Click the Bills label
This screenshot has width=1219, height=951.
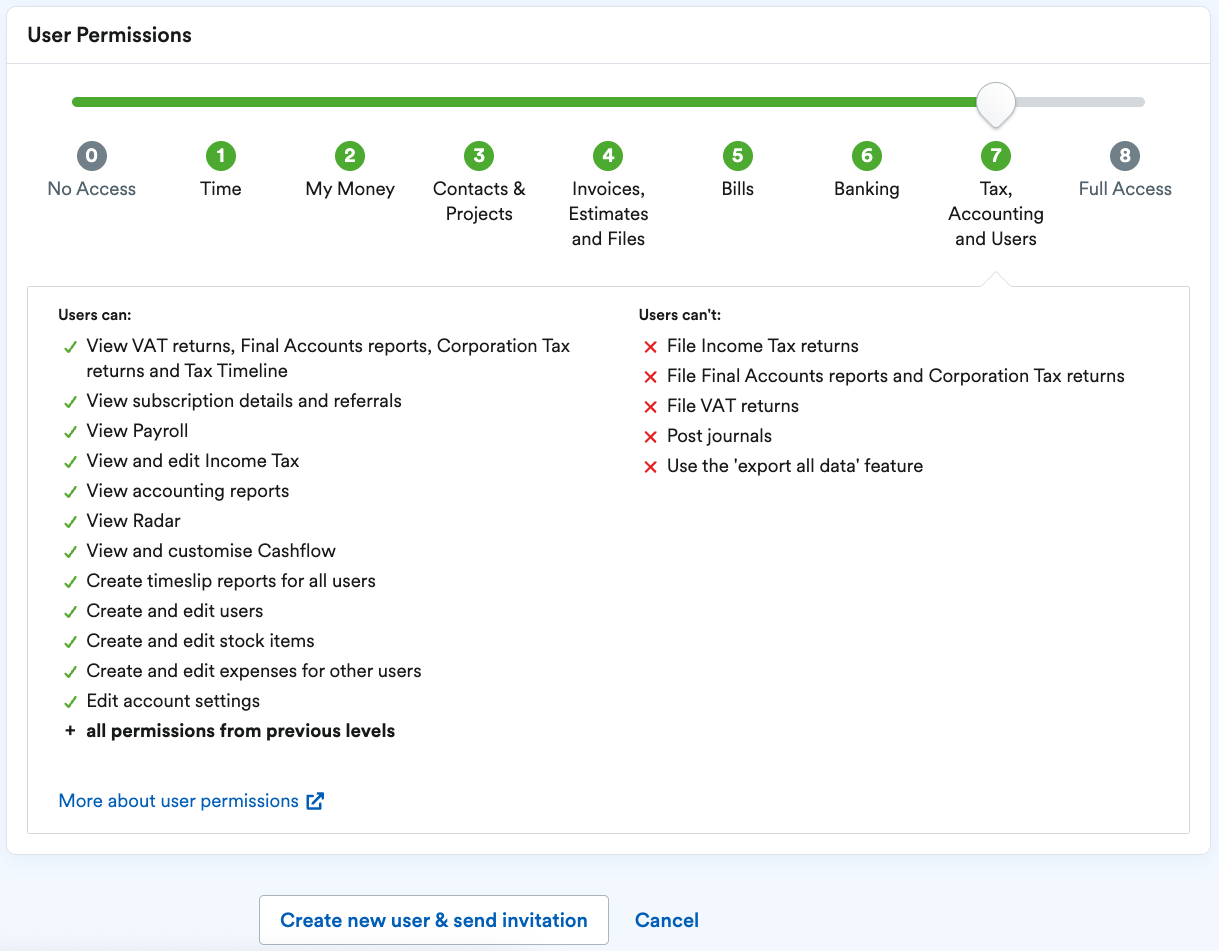point(737,189)
